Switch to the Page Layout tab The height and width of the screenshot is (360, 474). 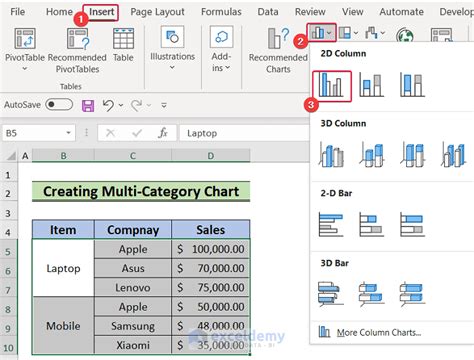[157, 12]
